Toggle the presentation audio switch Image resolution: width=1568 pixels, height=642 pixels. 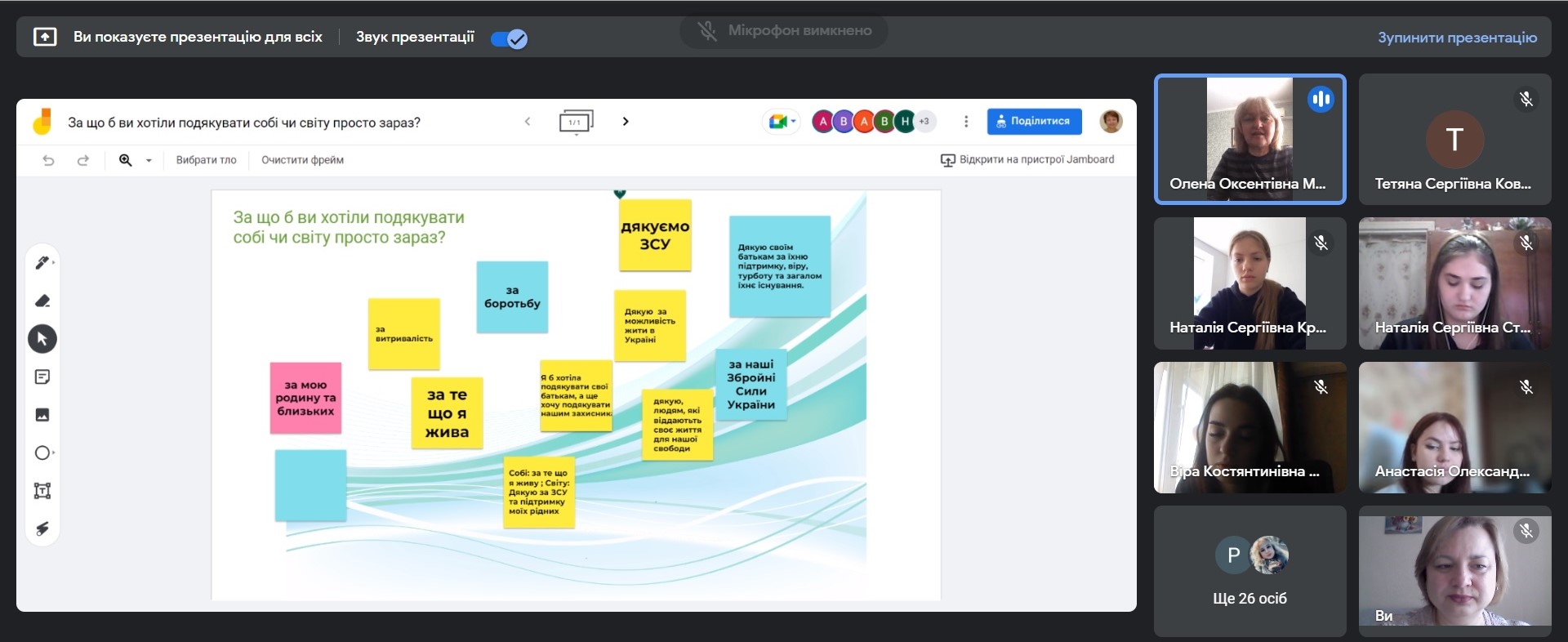point(510,38)
